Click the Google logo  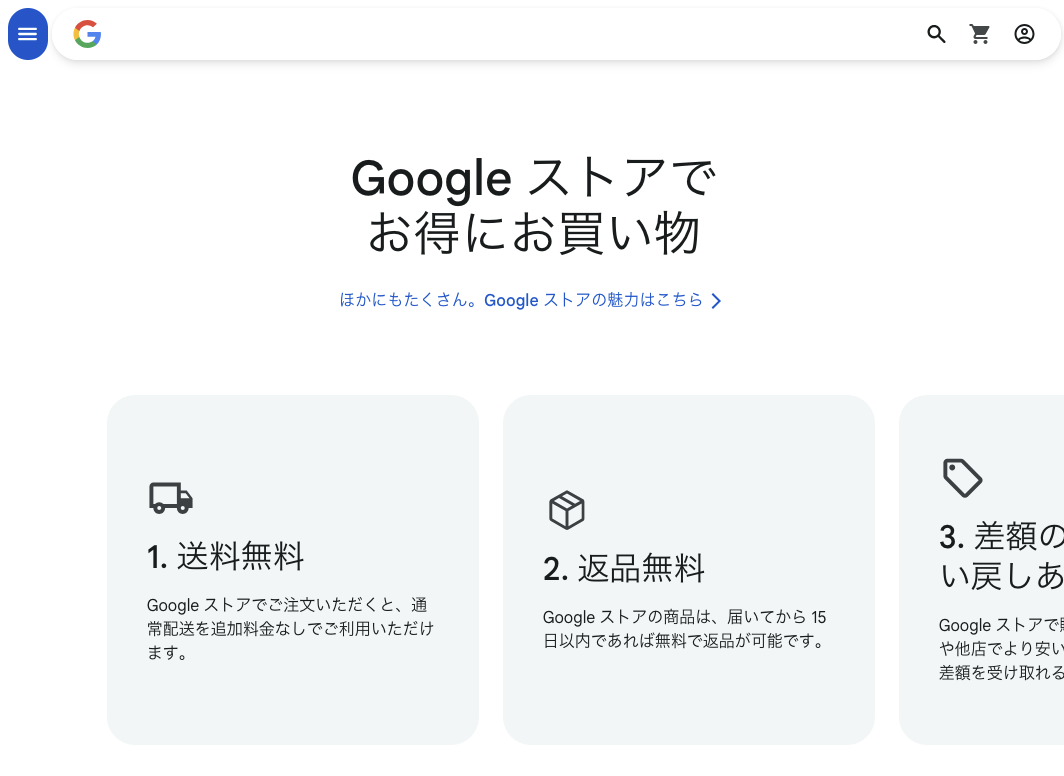tap(87, 34)
